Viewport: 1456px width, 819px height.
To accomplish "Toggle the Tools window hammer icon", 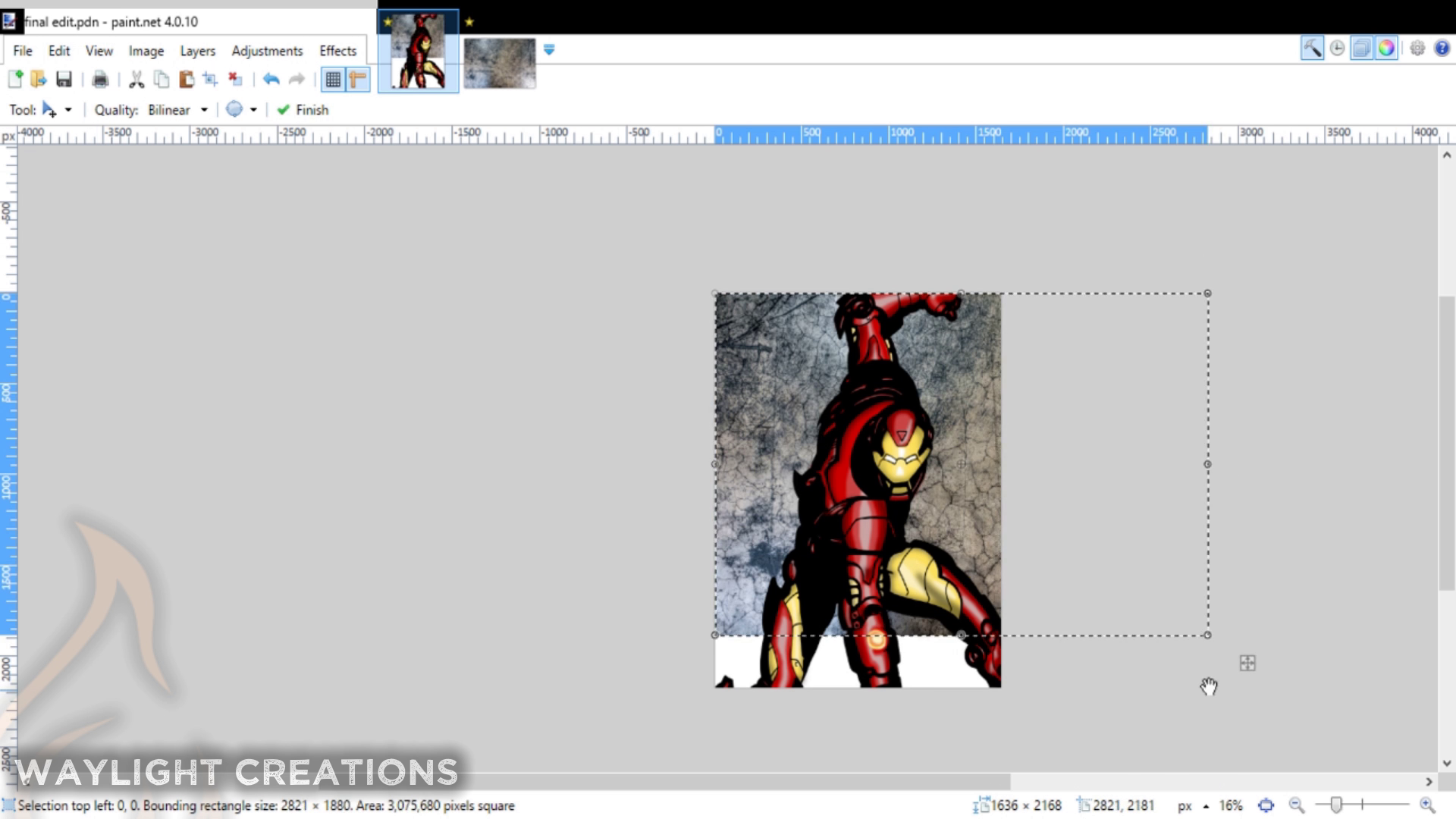I will tap(1312, 49).
